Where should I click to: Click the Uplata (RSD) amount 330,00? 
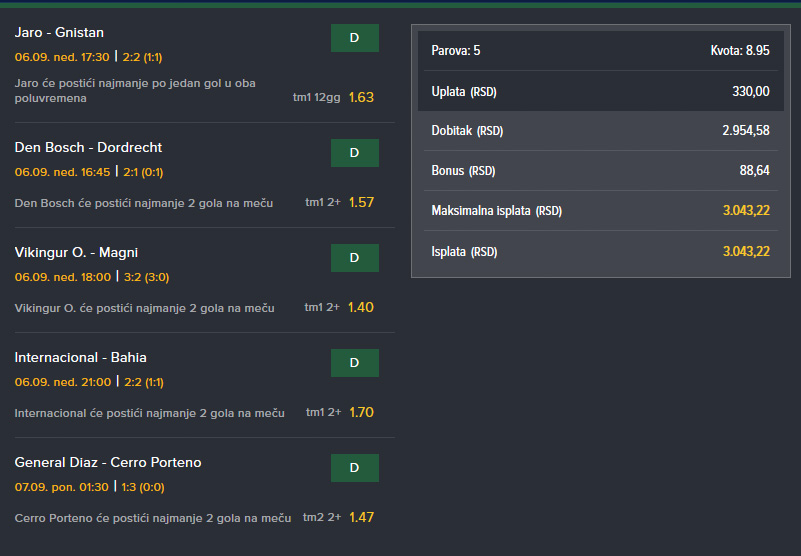(x=750, y=91)
